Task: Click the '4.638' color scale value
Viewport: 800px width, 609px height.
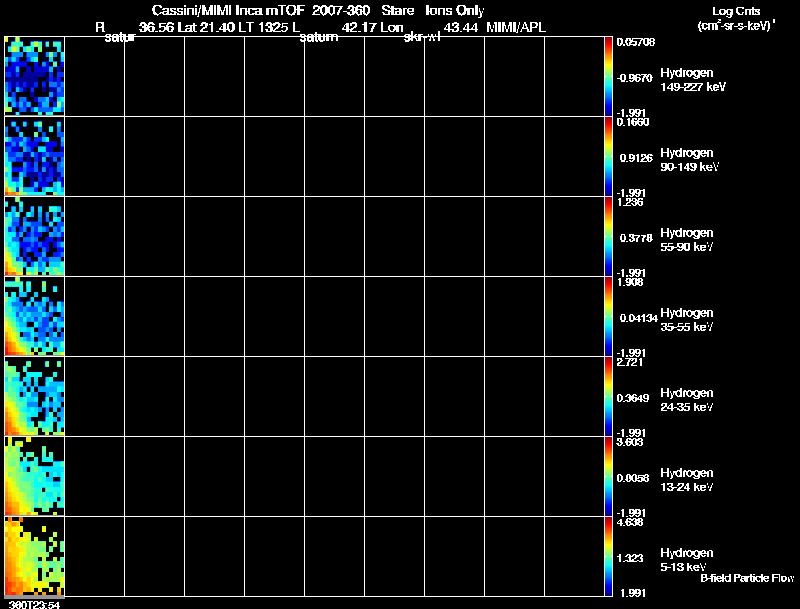Action: [x=630, y=522]
